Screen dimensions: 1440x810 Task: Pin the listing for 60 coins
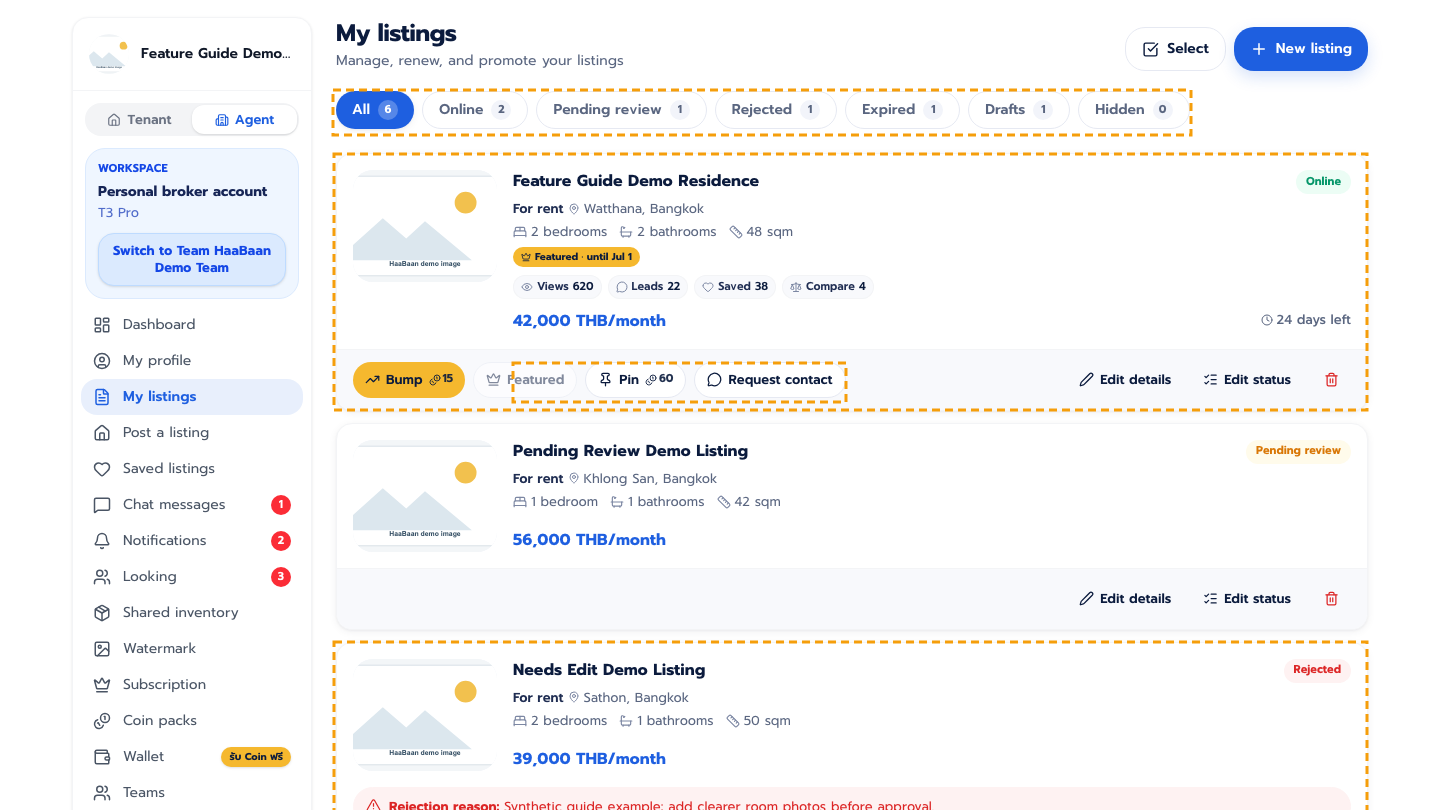(635, 380)
